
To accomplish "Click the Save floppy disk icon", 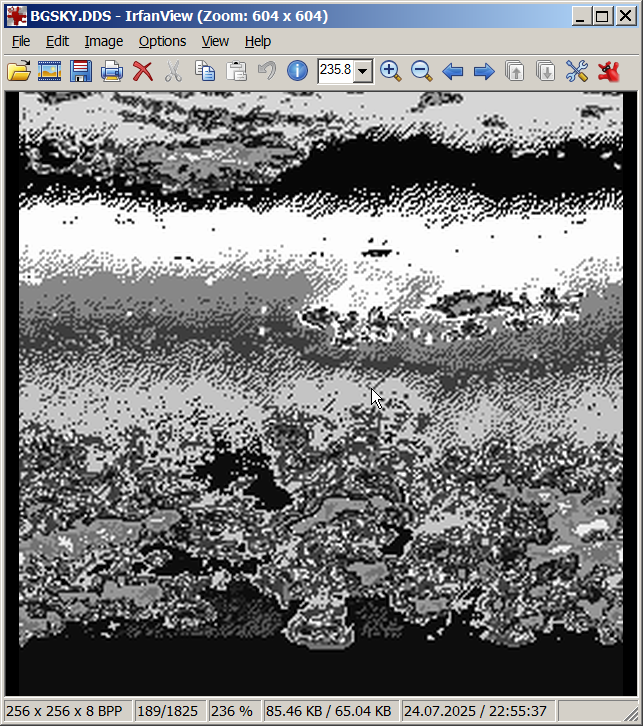I will pyautogui.click(x=81, y=71).
